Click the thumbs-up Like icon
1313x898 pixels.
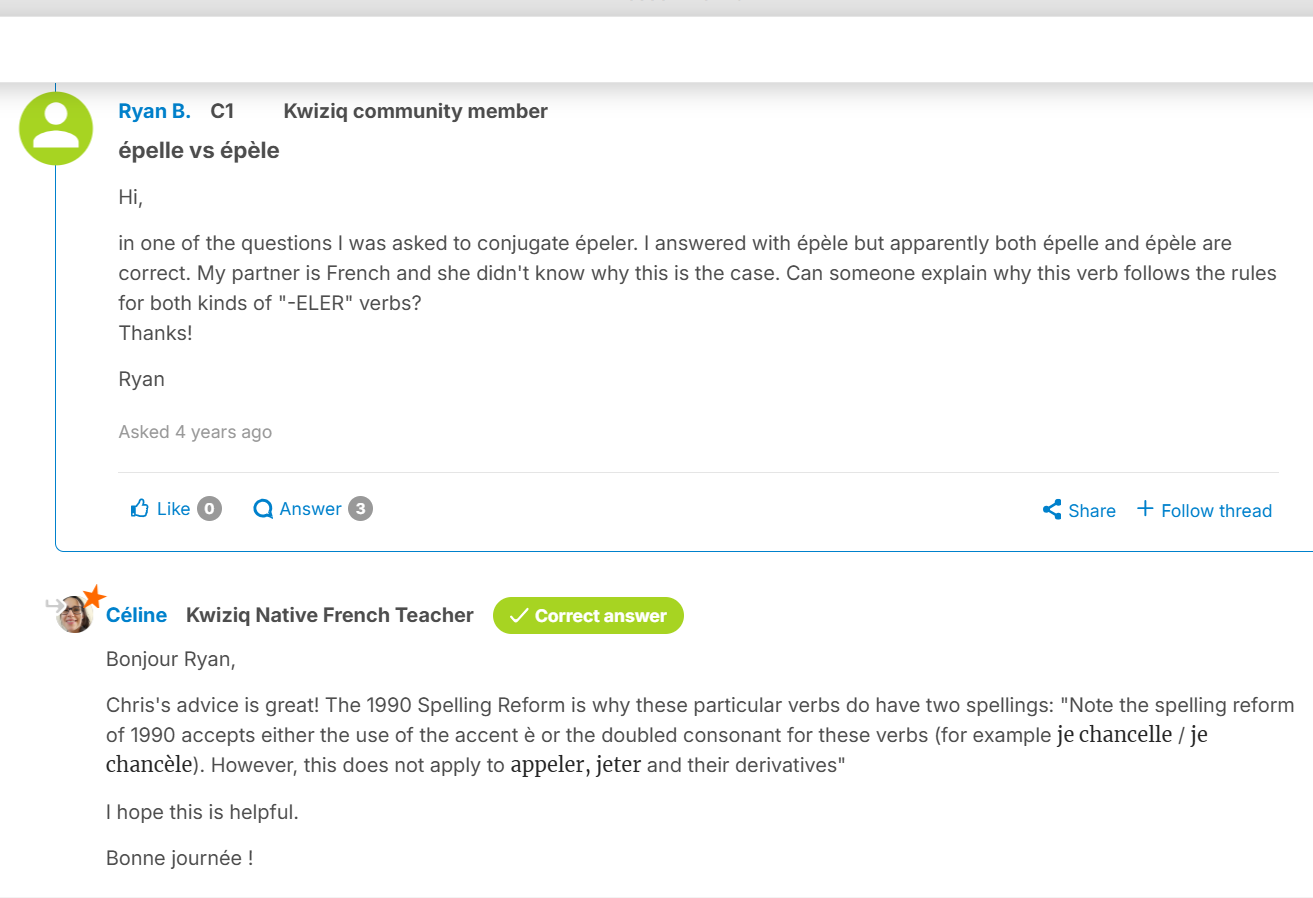(141, 508)
